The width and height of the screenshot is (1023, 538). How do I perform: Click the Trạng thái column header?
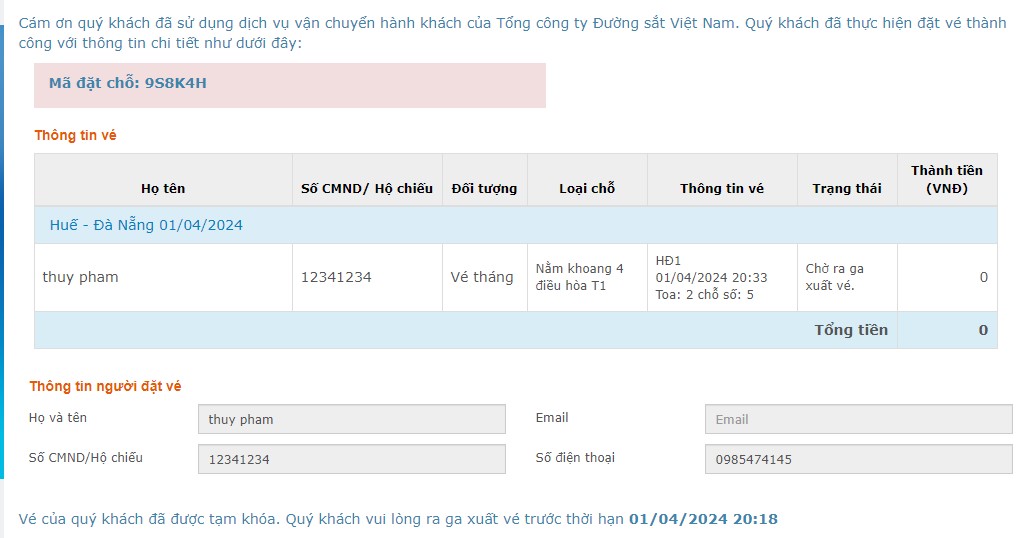coord(846,188)
